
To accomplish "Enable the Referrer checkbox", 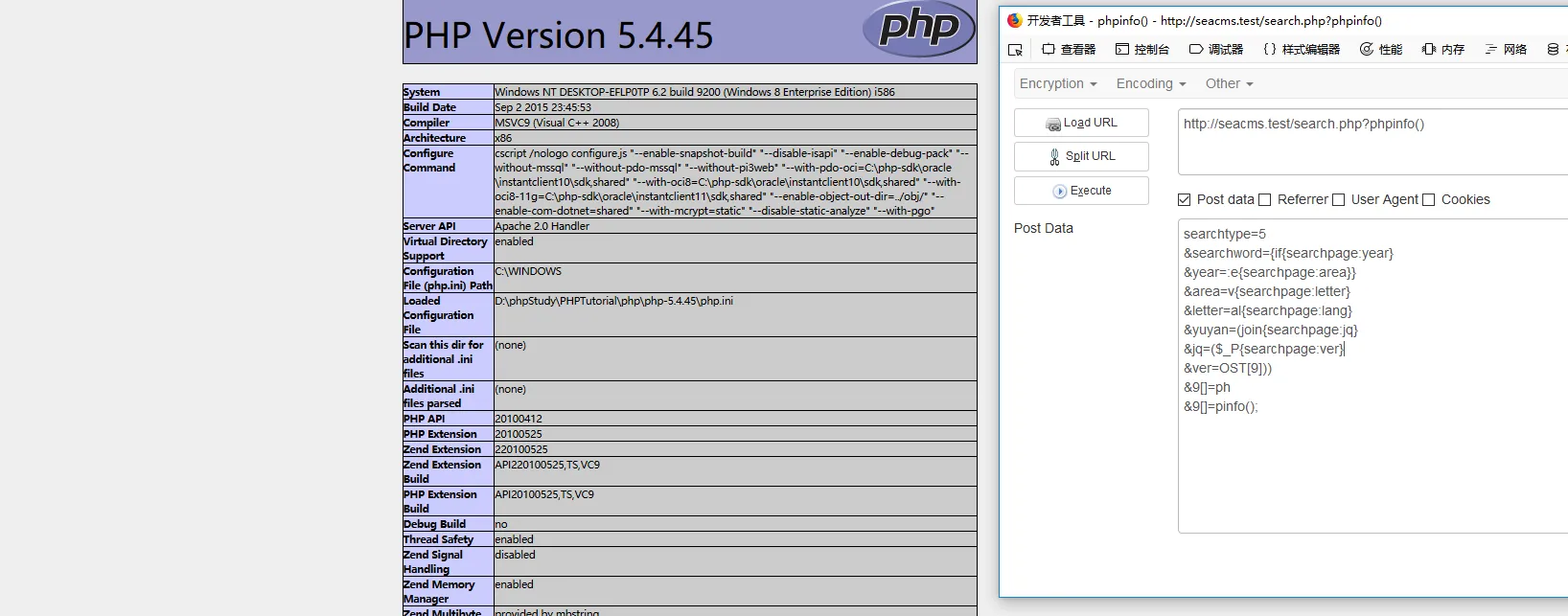I will click(x=1265, y=200).
